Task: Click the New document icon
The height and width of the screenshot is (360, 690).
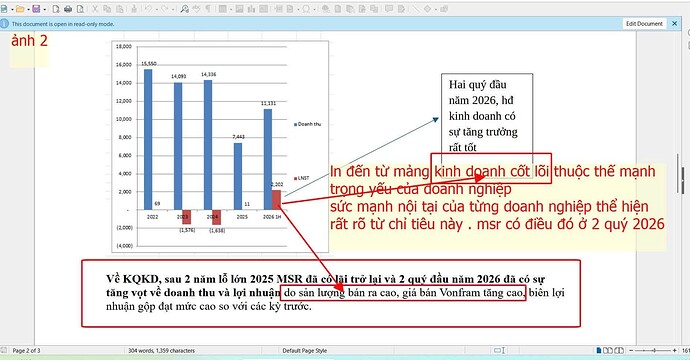Action: (x=4, y=9)
